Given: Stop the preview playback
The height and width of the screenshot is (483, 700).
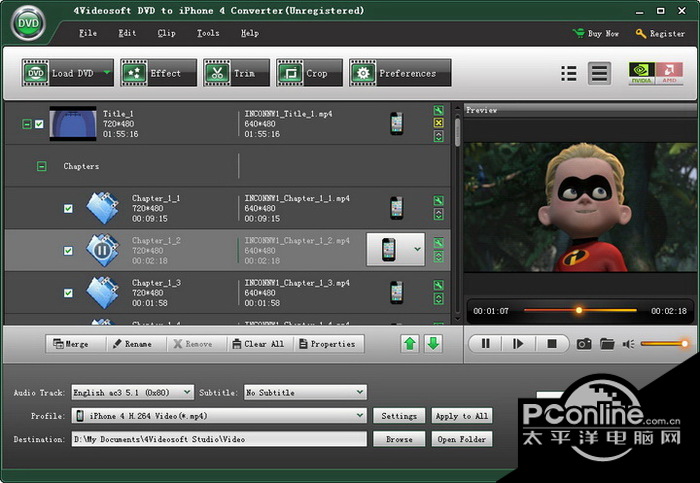Looking at the screenshot, I should tap(552, 344).
